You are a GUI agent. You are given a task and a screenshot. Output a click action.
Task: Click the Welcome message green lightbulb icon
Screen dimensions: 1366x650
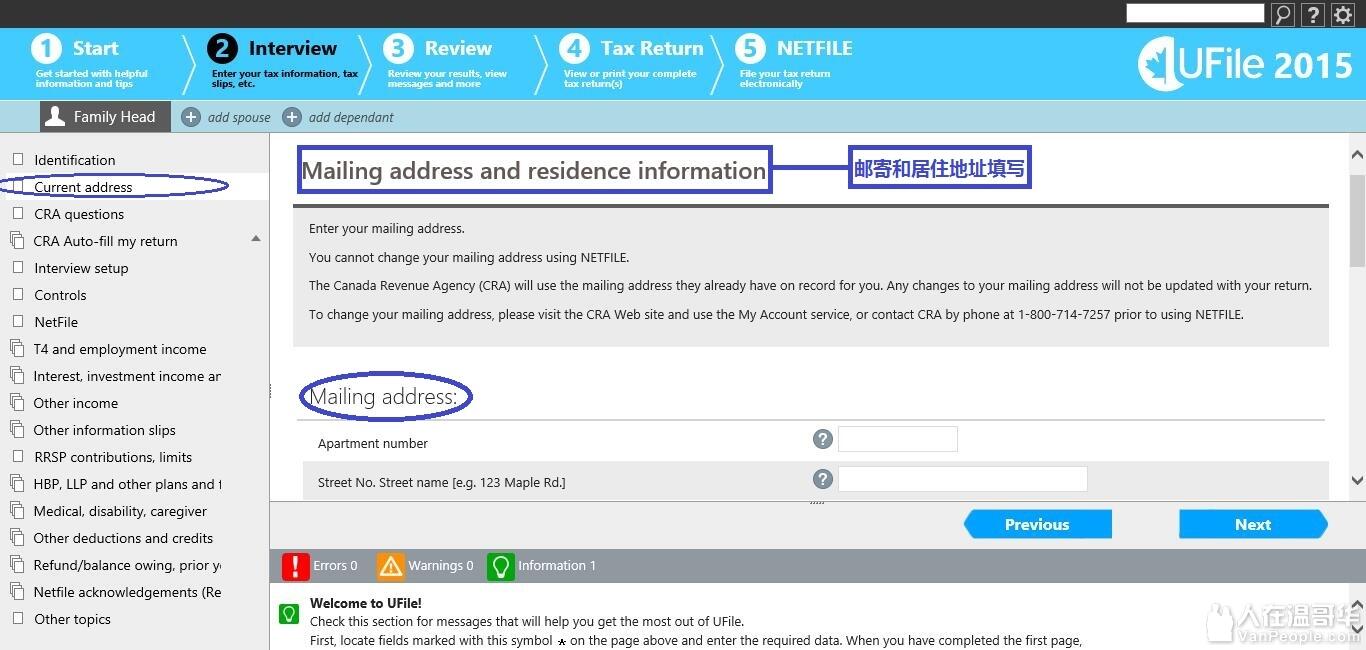tap(288, 613)
